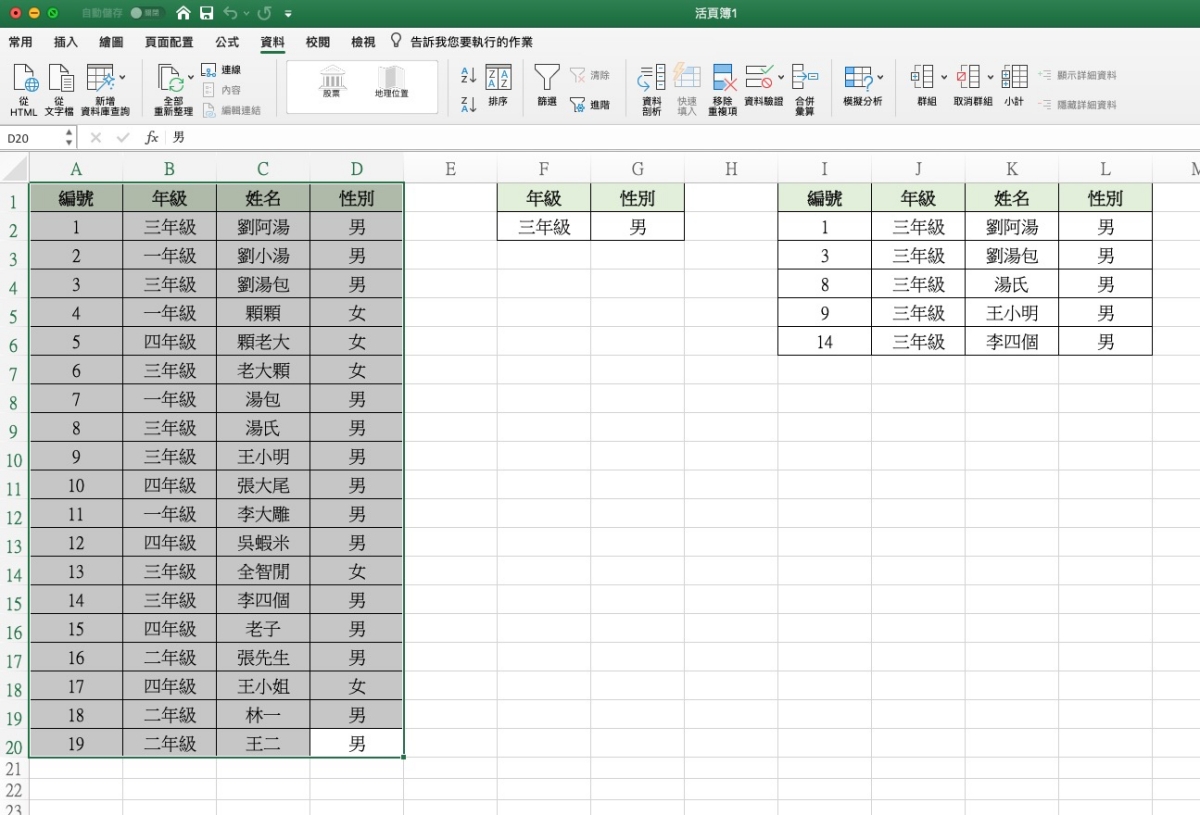Expand the 模擬分析 dropdown arrow
This screenshot has height=815, width=1200.
coord(880,76)
